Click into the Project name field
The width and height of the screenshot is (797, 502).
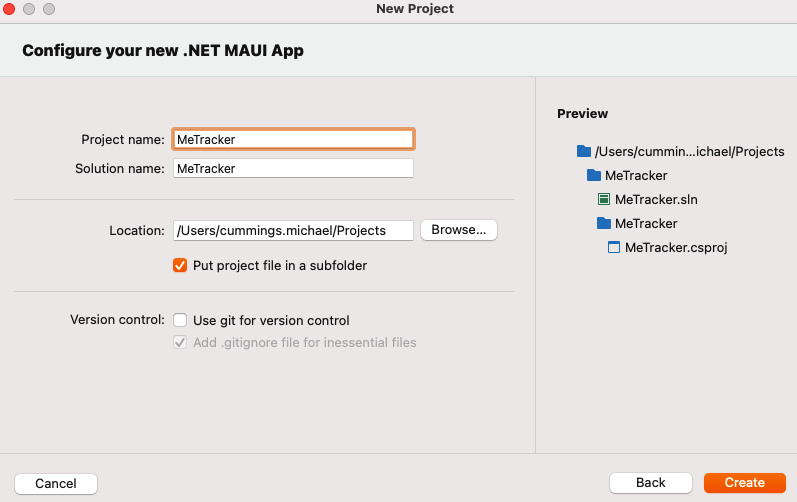293,139
